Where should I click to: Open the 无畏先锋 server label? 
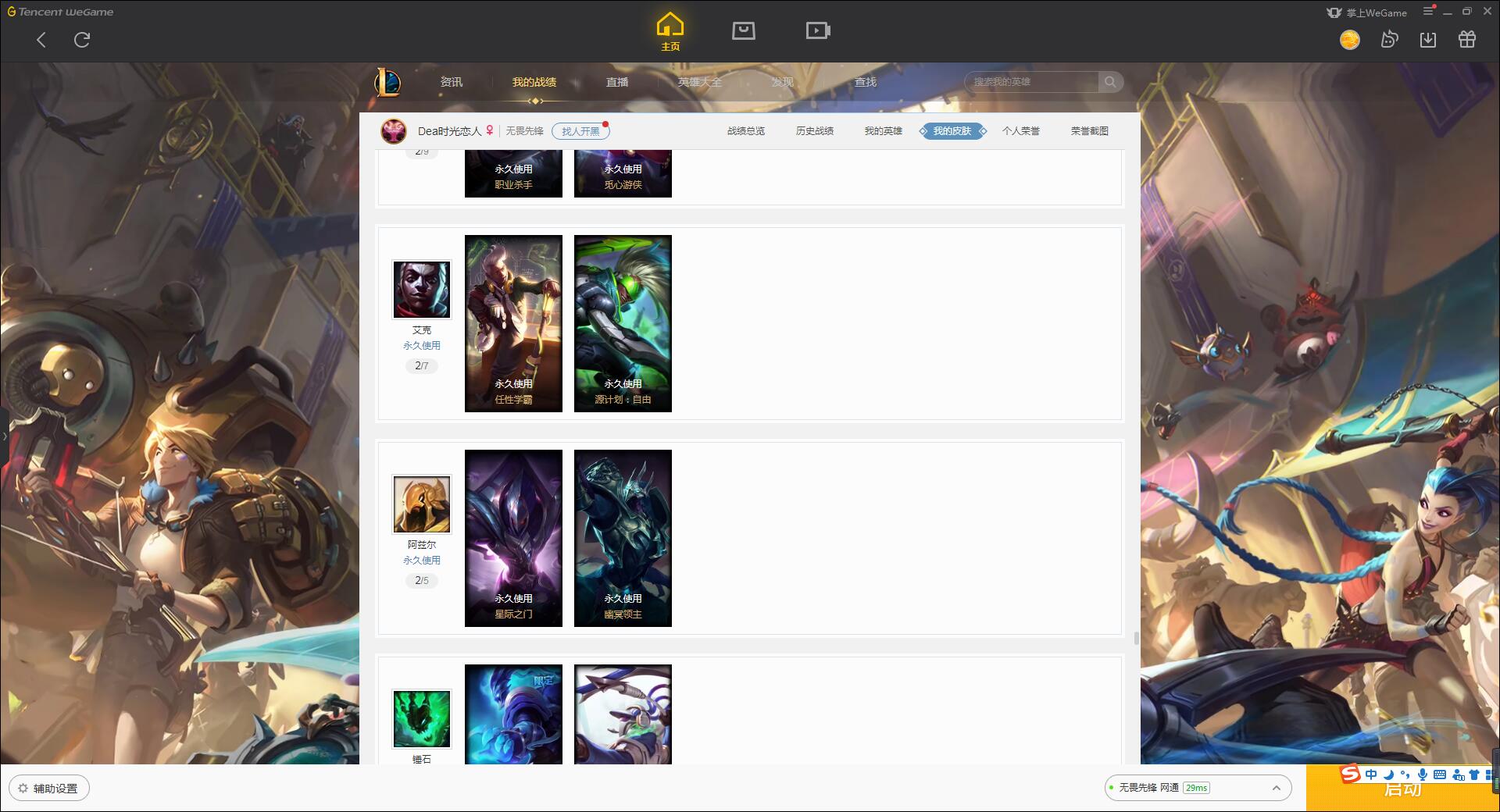pos(524,131)
